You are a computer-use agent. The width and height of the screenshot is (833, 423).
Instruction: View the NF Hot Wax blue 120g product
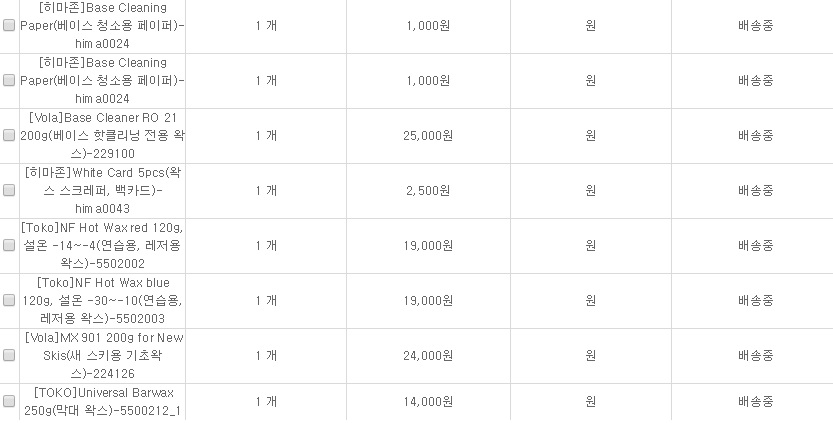click(x=104, y=301)
